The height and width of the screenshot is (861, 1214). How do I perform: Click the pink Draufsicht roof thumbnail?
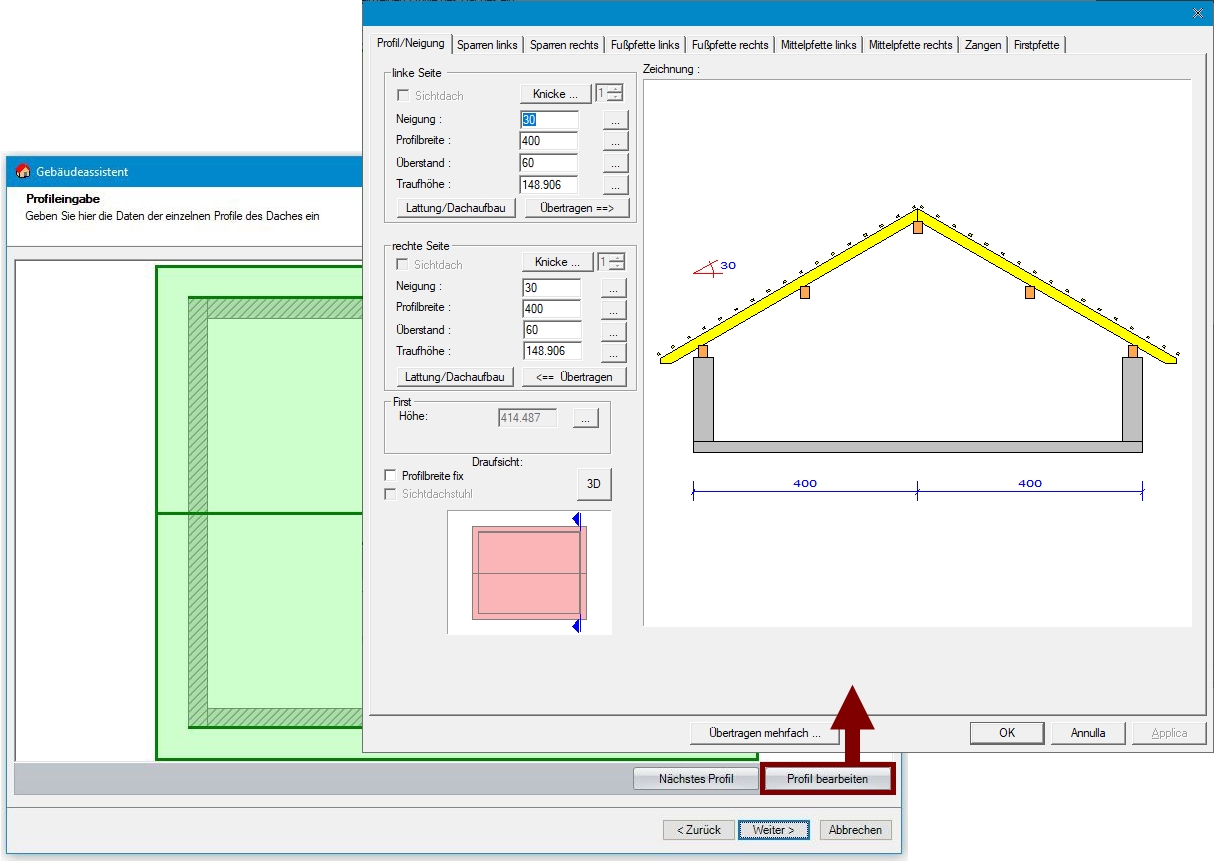528,572
